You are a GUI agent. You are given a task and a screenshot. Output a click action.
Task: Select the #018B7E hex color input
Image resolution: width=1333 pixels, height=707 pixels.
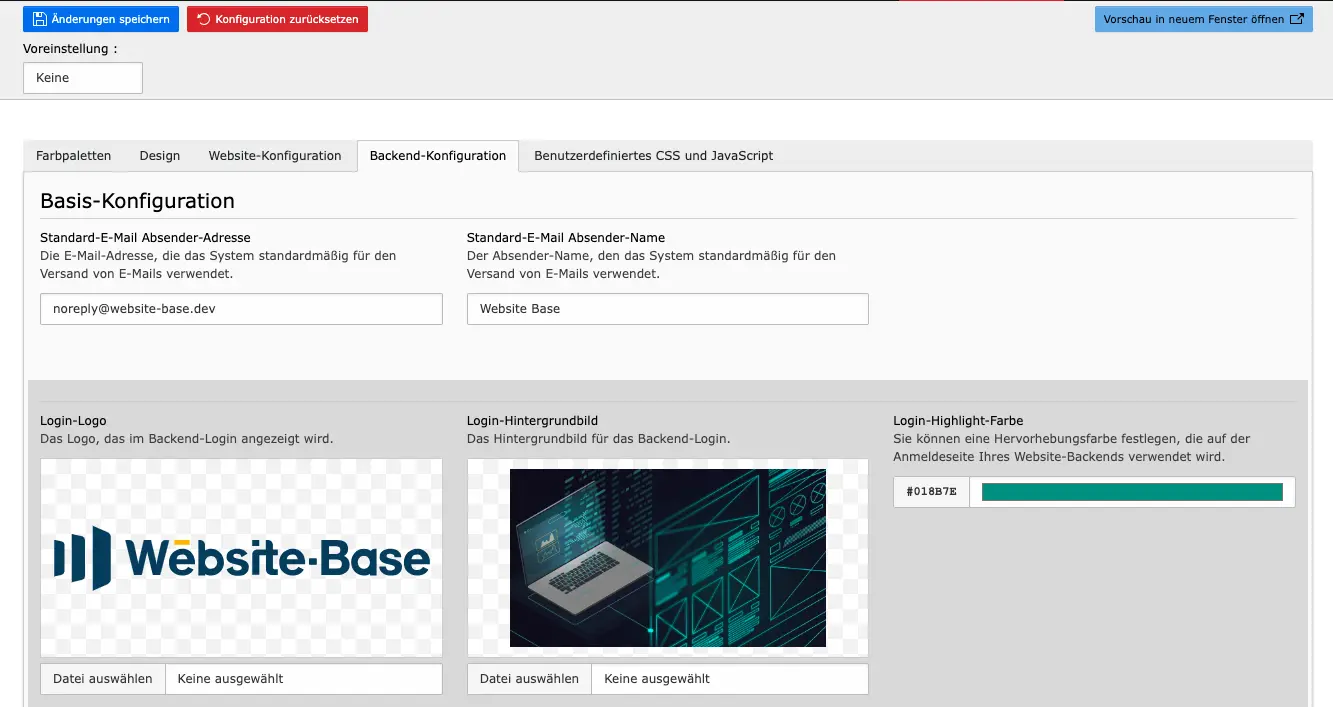[x=931, y=491]
